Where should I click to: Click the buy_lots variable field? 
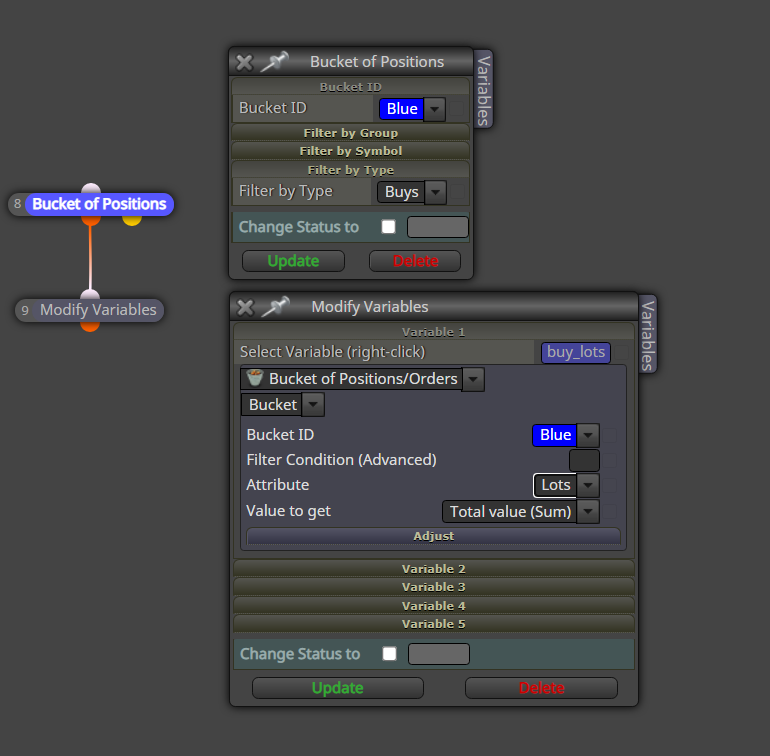coord(576,352)
